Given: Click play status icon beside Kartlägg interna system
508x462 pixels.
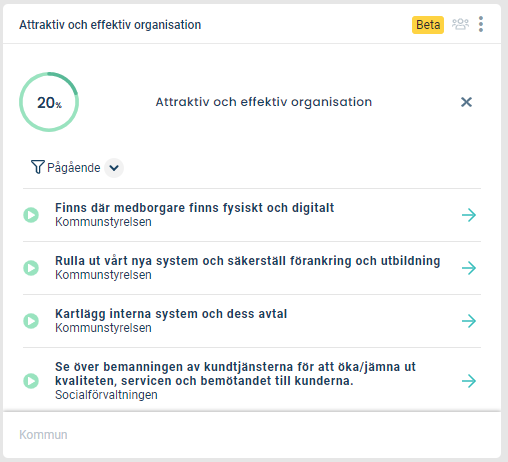Looking at the screenshot, I should (x=31, y=321).
